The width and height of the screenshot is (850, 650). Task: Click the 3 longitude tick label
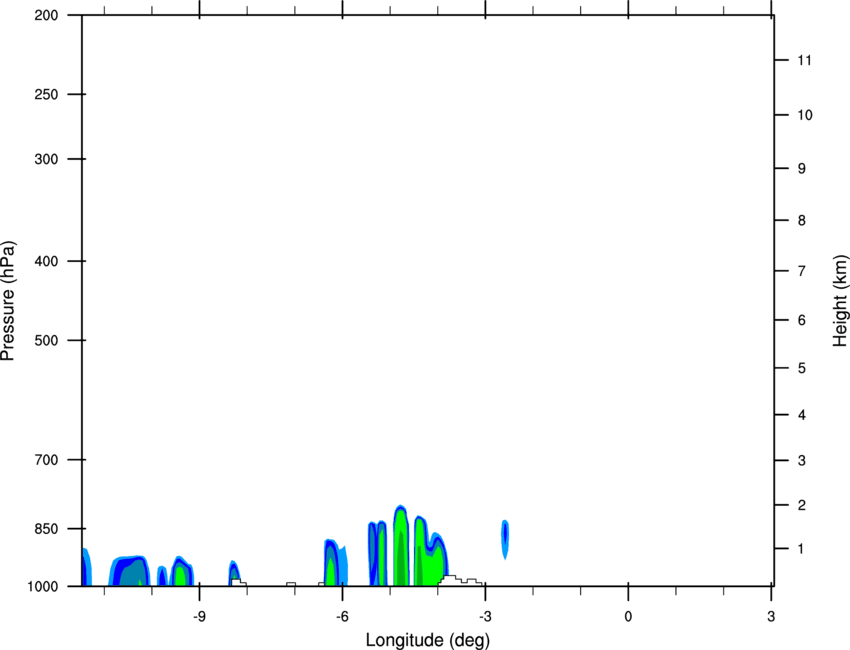[771, 617]
